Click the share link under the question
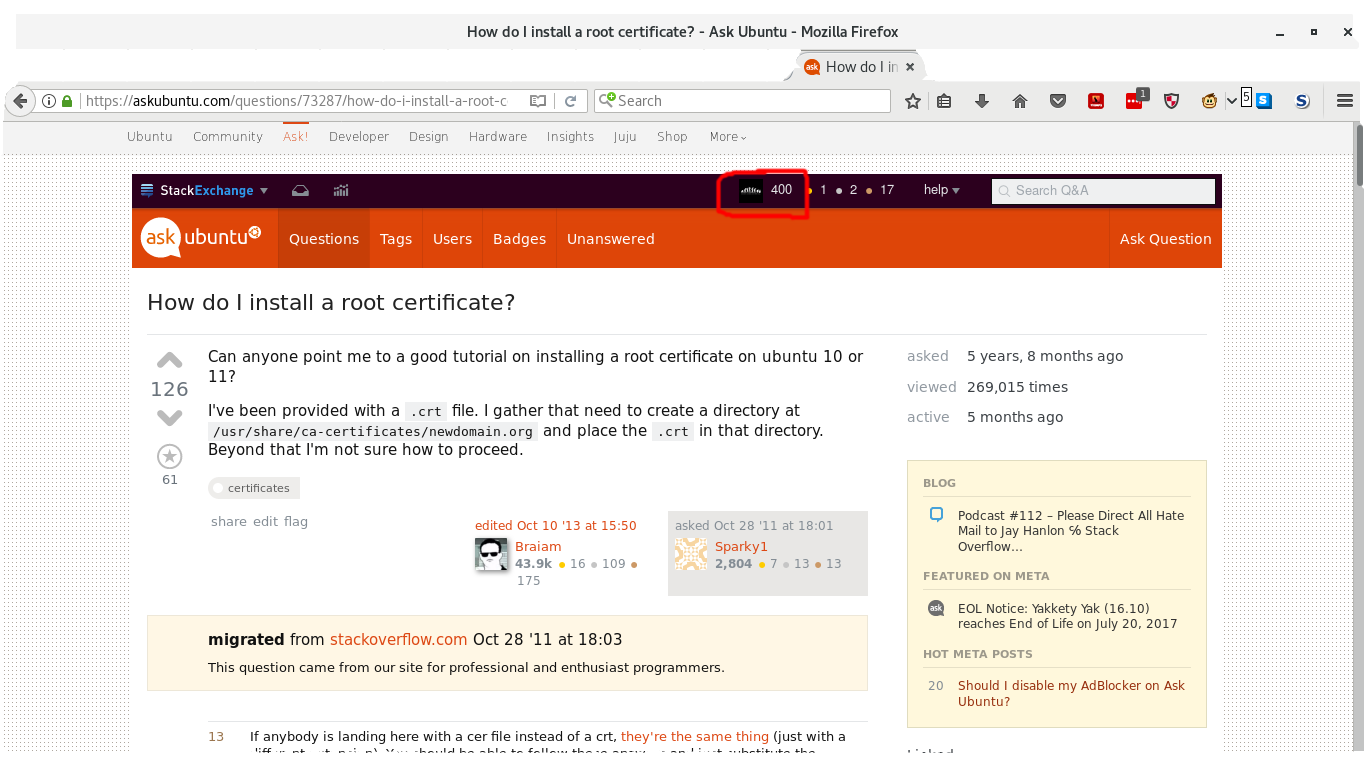This screenshot has width=1366, height=768. tap(228, 521)
